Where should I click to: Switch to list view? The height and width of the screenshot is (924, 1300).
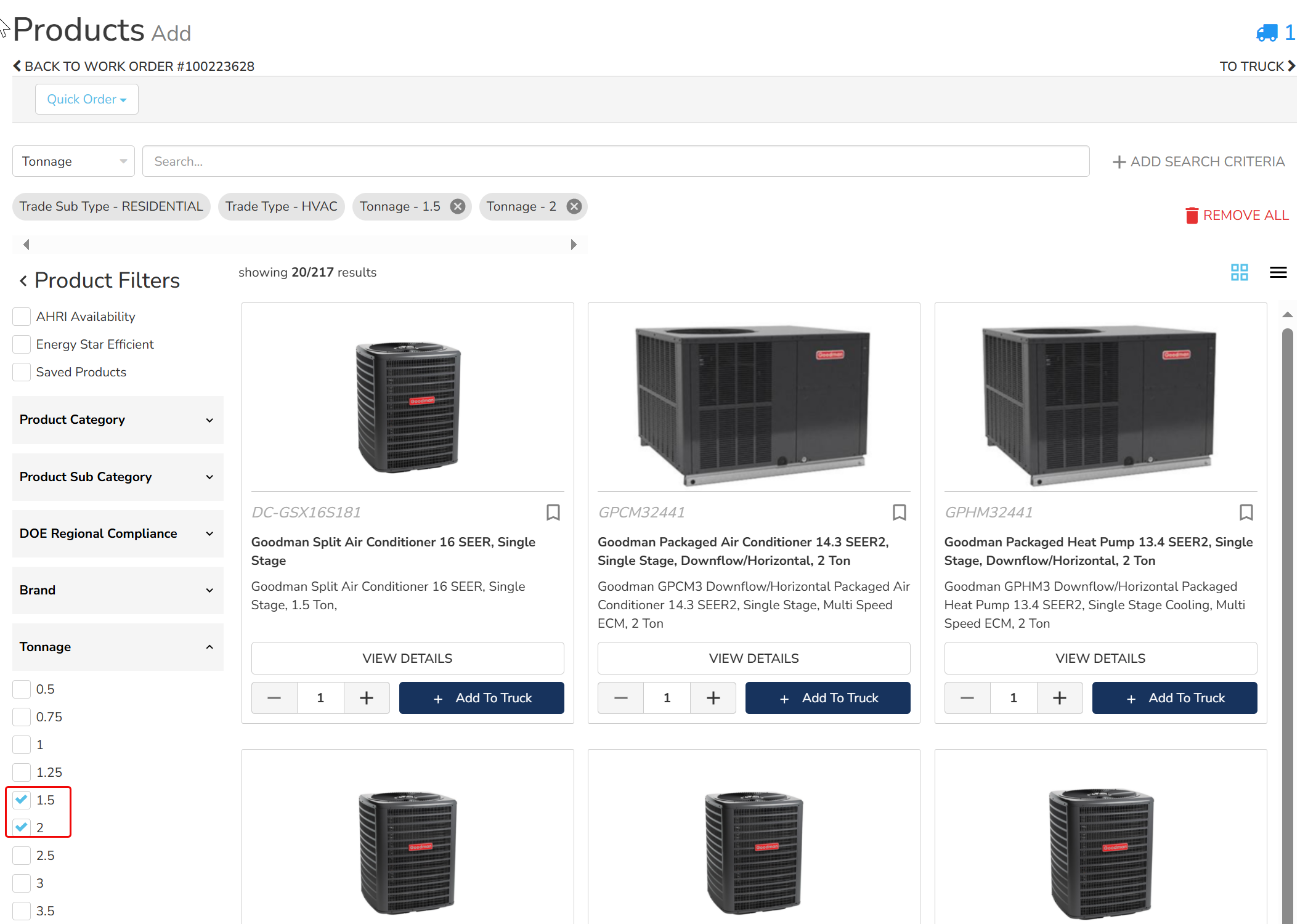[1278, 272]
